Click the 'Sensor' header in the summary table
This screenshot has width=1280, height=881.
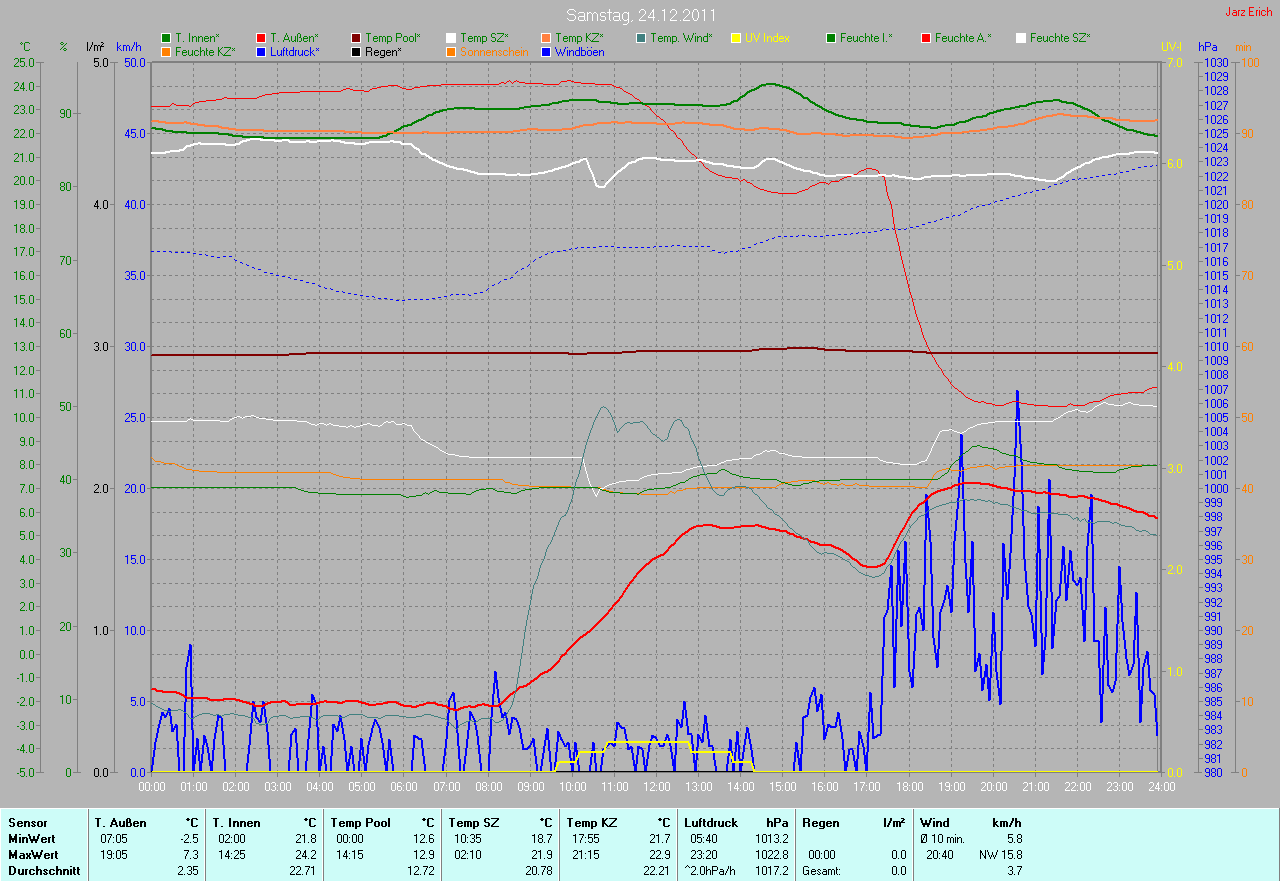coord(26,823)
